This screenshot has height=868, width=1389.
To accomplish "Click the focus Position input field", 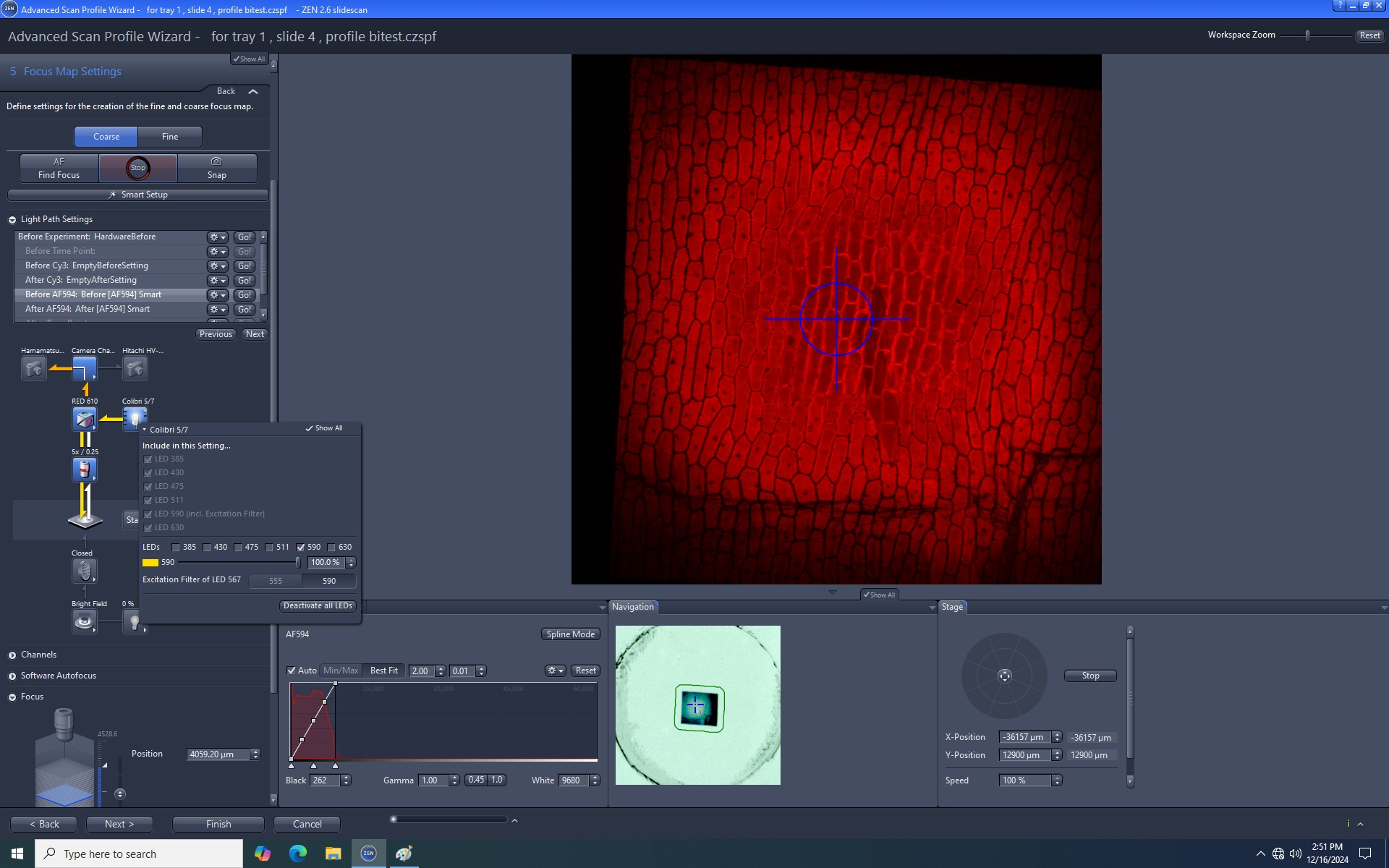I will tap(218, 754).
